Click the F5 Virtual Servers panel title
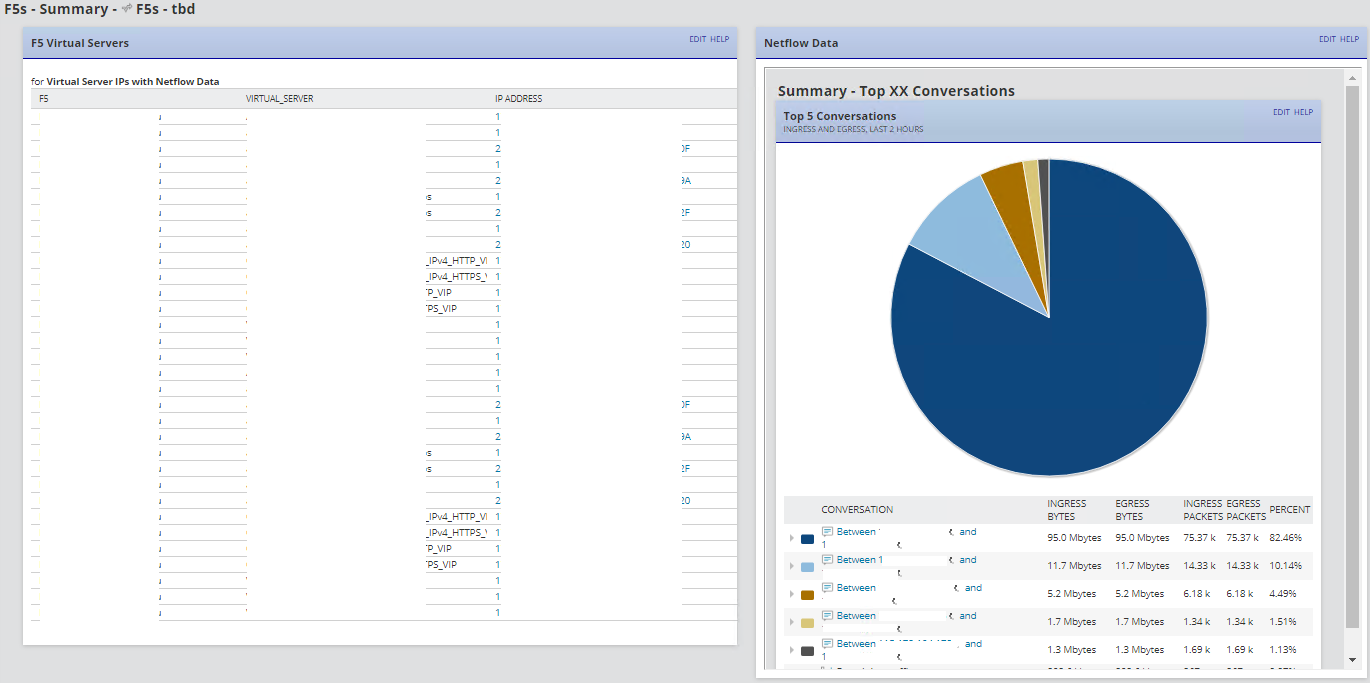Viewport: 1370px width, 683px height. coord(80,43)
